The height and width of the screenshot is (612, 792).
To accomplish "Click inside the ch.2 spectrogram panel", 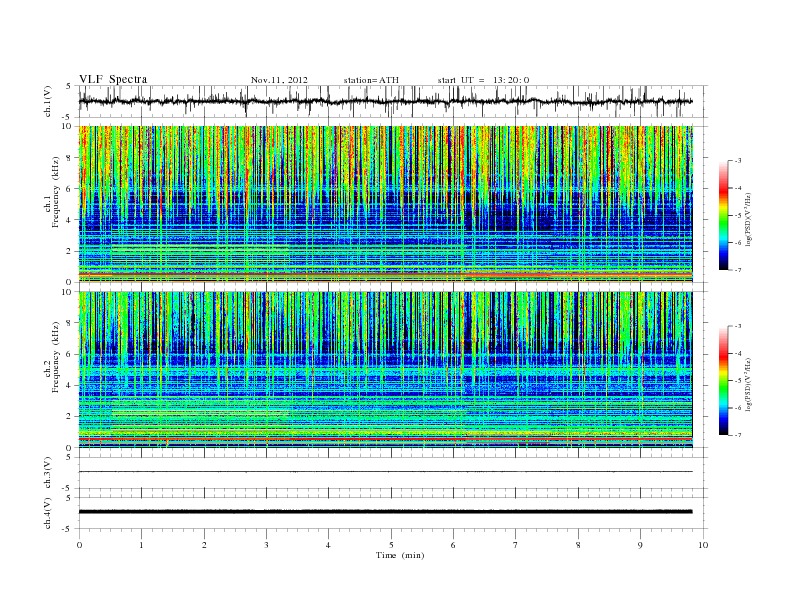I will (385, 370).
